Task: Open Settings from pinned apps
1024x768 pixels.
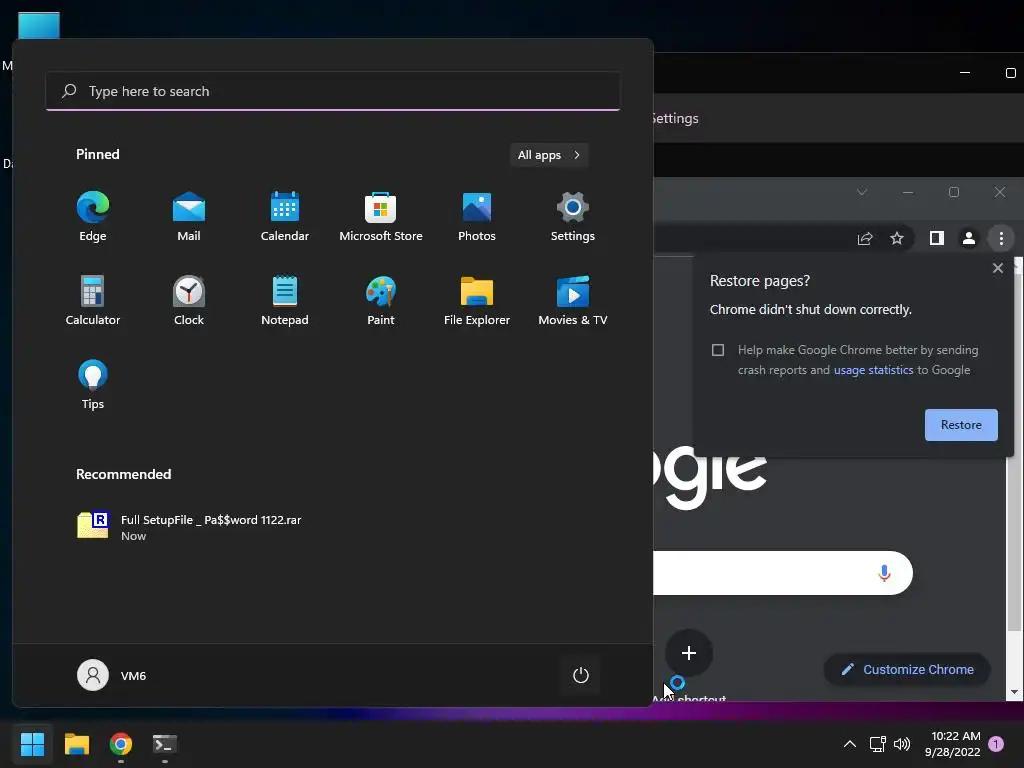Action: [573, 217]
